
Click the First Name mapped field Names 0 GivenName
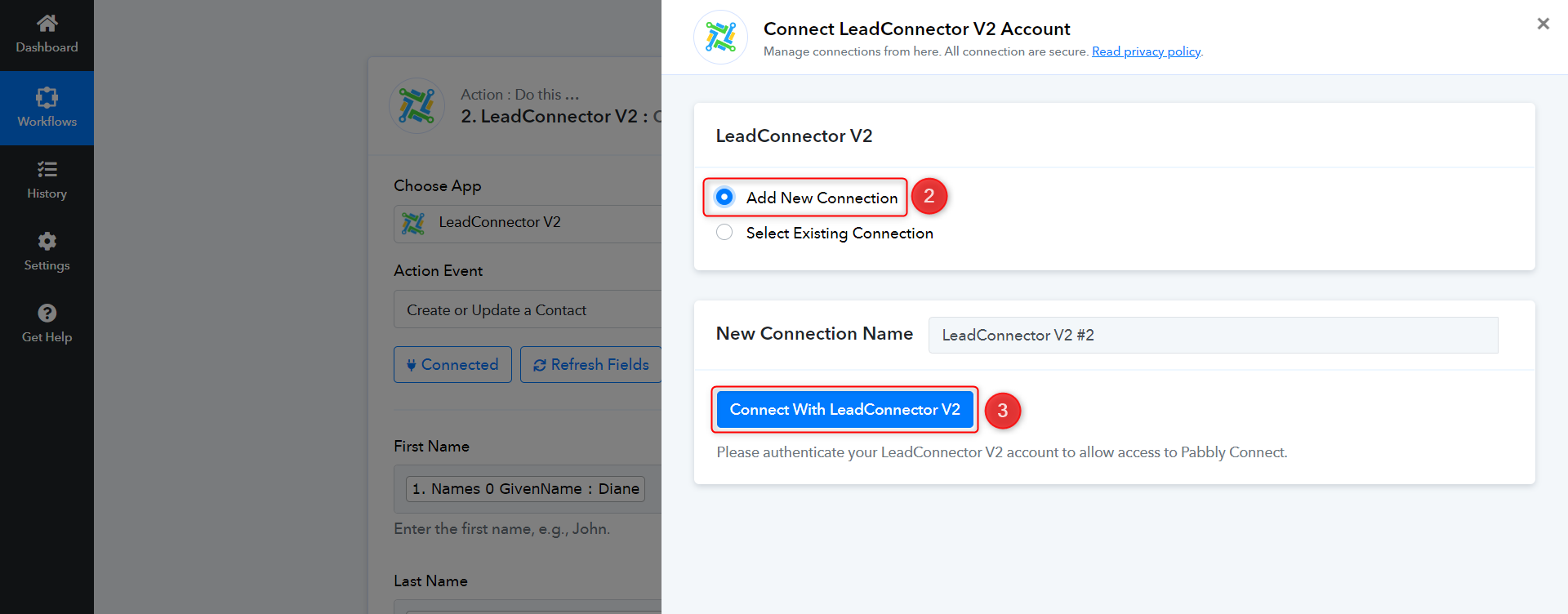point(526,489)
